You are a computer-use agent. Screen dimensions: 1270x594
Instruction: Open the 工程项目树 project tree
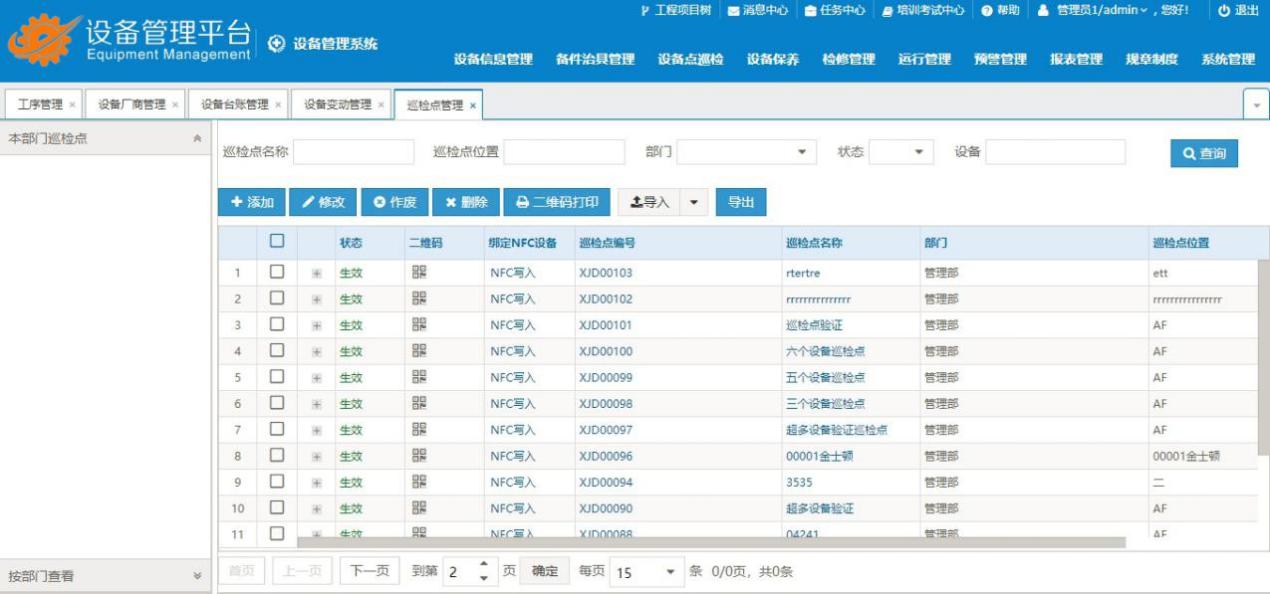tap(645, 10)
